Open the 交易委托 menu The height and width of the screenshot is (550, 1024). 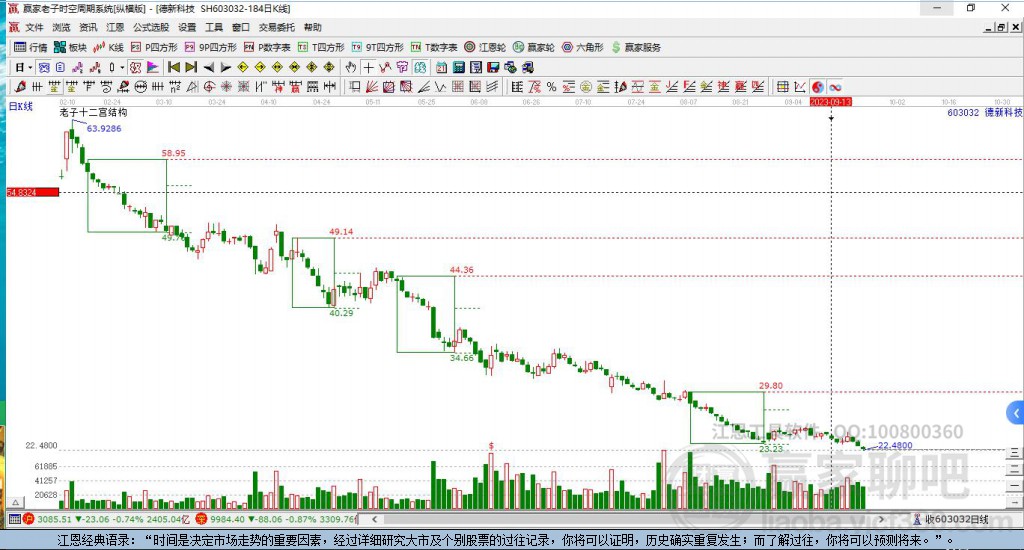click(277, 27)
